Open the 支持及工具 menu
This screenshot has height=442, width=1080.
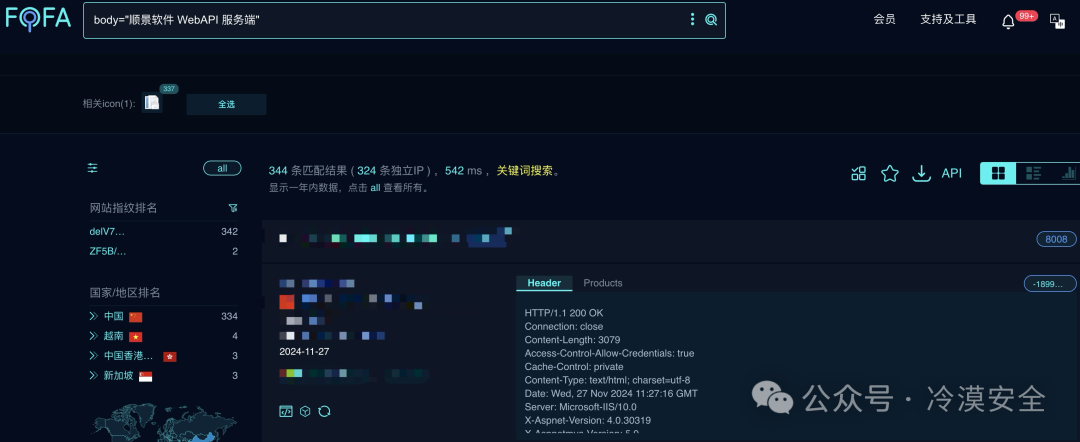(948, 19)
